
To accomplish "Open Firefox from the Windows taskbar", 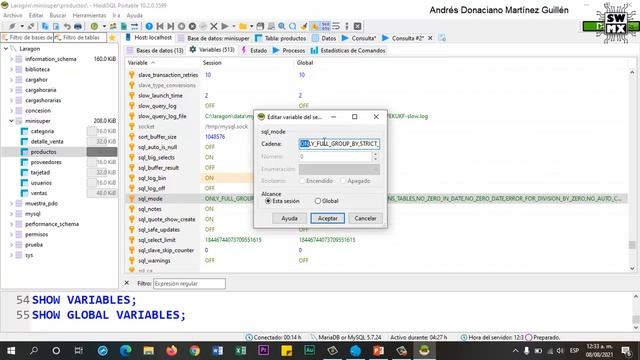I will click(x=171, y=351).
